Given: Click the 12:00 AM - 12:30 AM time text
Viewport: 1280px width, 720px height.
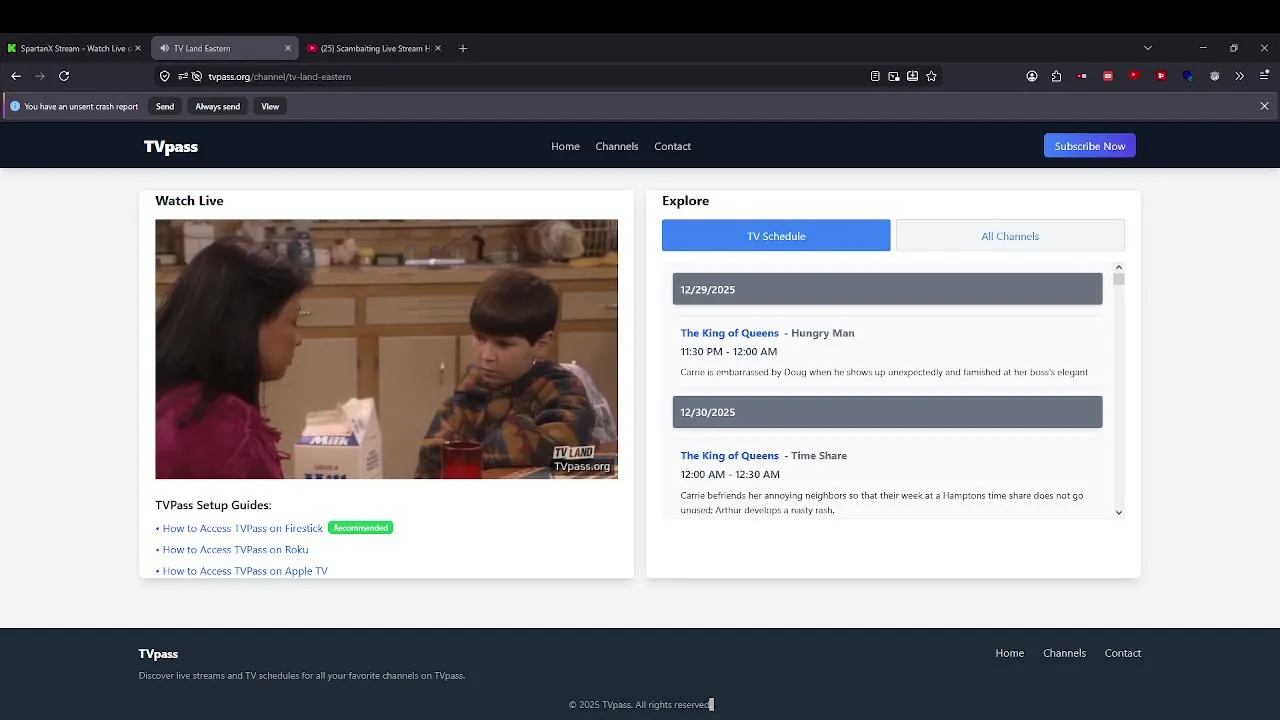Looking at the screenshot, I should [730, 475].
